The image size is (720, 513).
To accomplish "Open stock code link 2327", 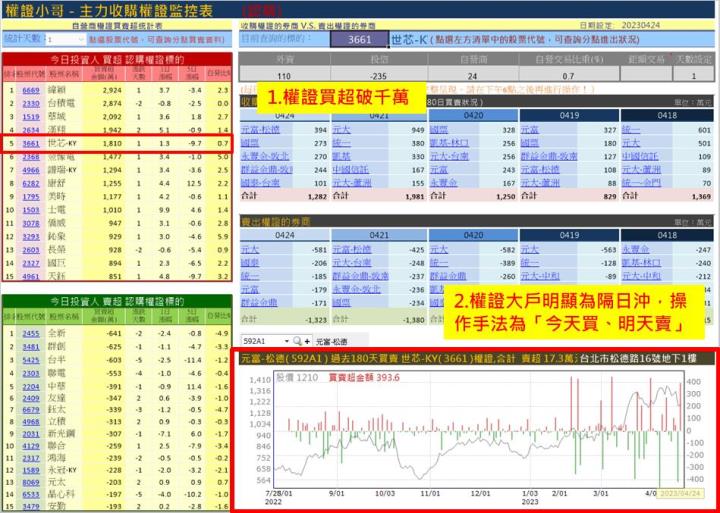I will click(31, 263).
